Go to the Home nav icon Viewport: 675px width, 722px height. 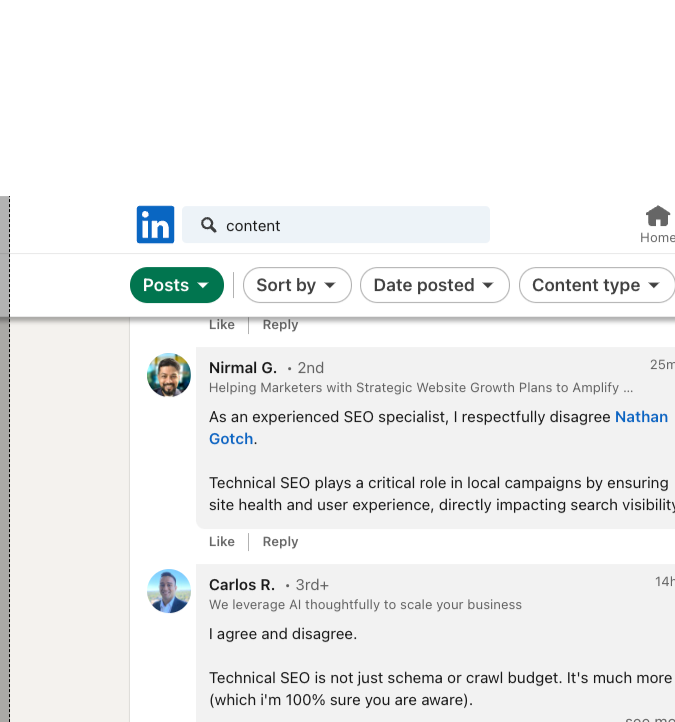pos(657,224)
